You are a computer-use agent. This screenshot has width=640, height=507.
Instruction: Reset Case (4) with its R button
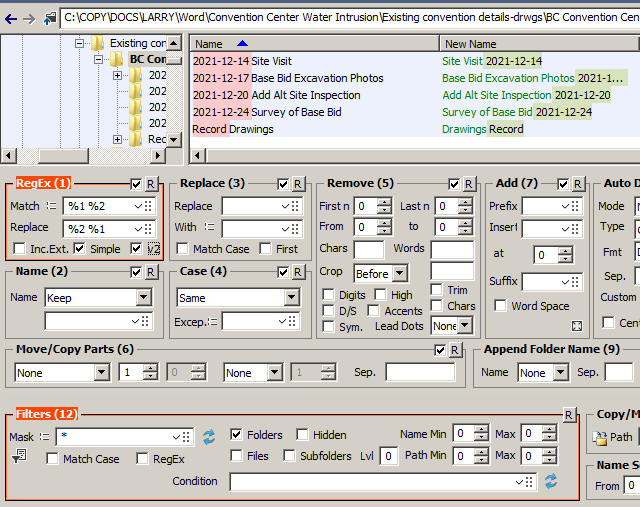298,272
